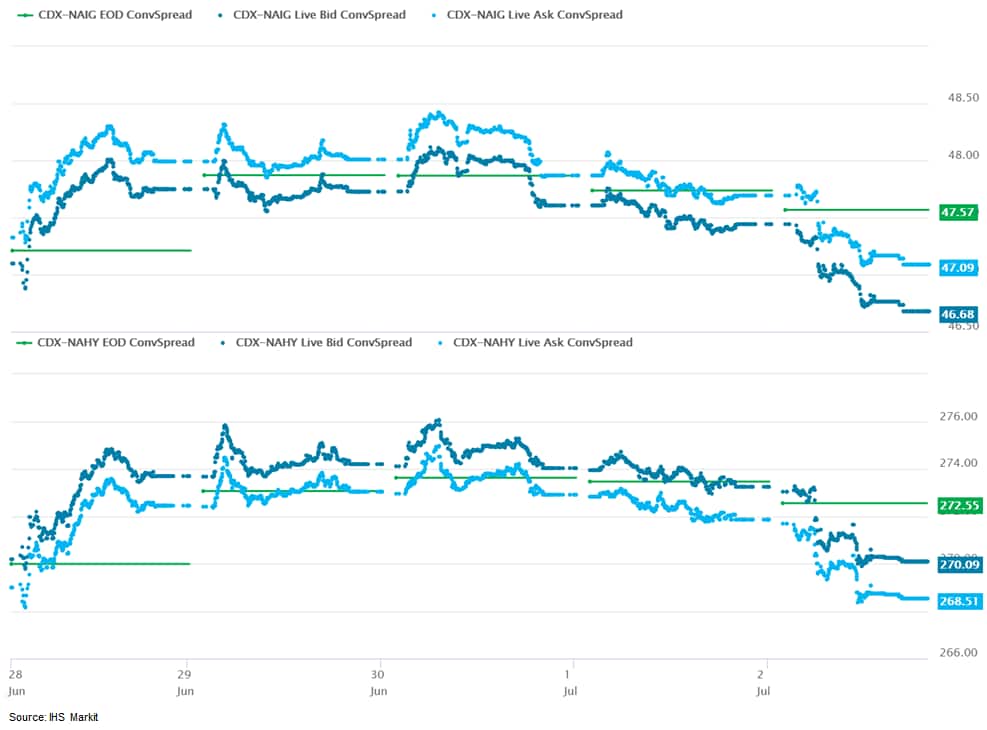The image size is (987, 730).
Task: Select the 28 Jun date label
Action: click(14, 676)
